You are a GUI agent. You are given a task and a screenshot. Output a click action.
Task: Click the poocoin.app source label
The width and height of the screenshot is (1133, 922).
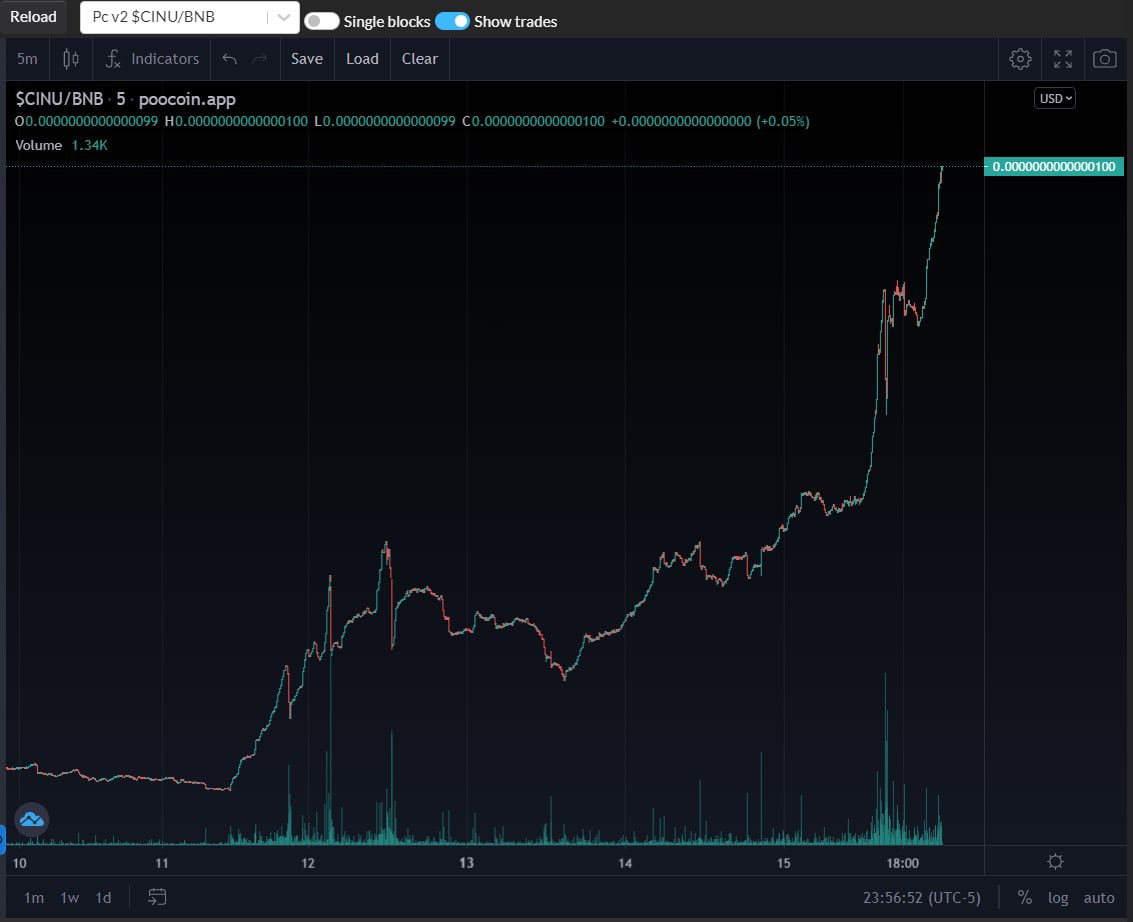pyautogui.click(x=187, y=99)
